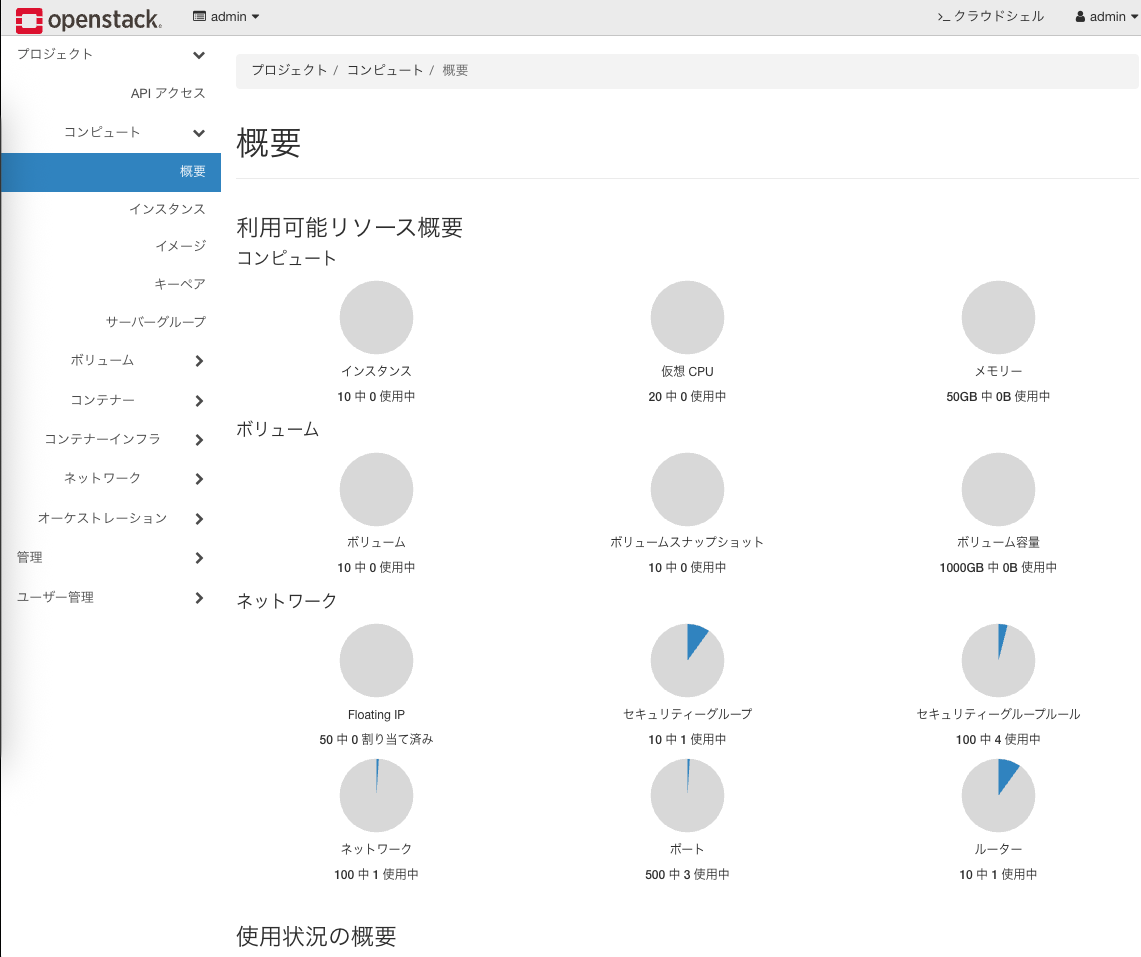Collapse the プロジェクト sidebar section

pyautogui.click(x=111, y=55)
